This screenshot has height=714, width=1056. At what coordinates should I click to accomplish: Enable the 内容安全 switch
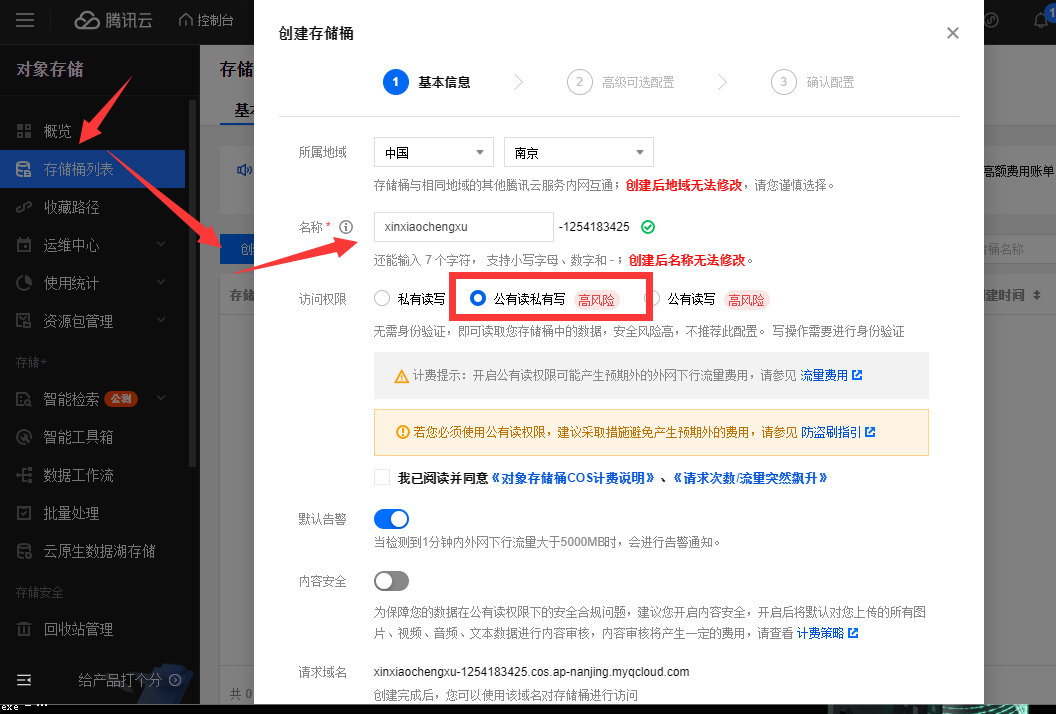pos(391,581)
